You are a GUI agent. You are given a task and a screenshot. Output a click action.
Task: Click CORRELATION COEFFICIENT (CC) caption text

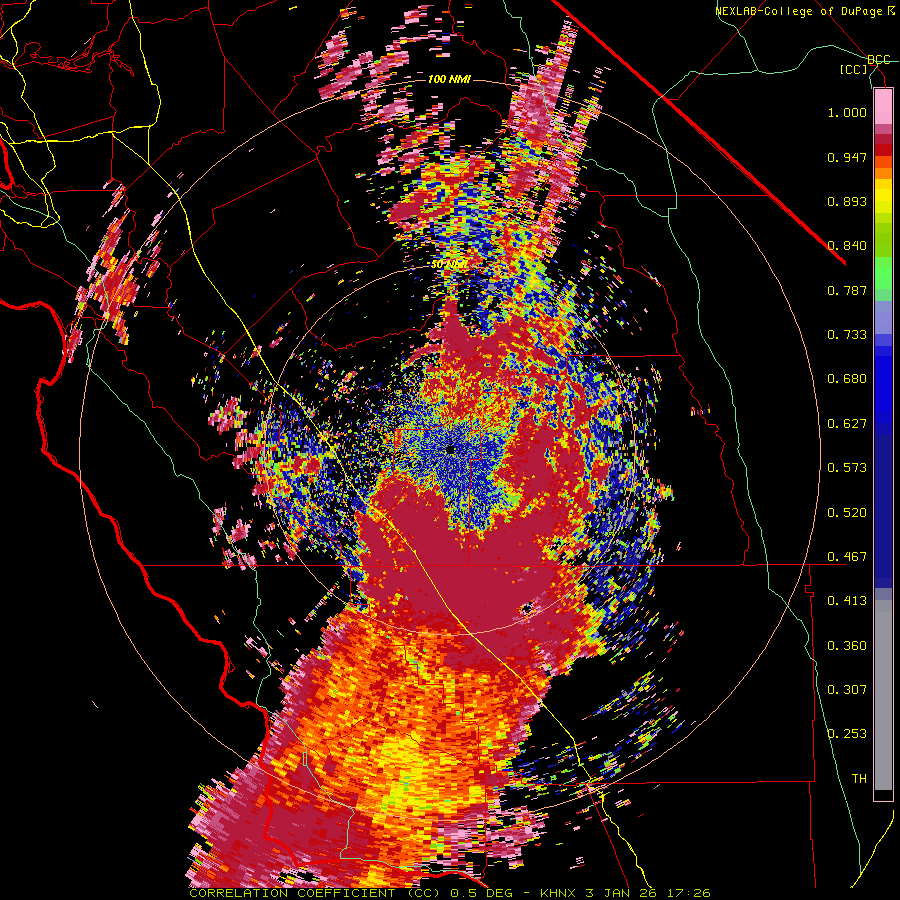tap(315, 893)
